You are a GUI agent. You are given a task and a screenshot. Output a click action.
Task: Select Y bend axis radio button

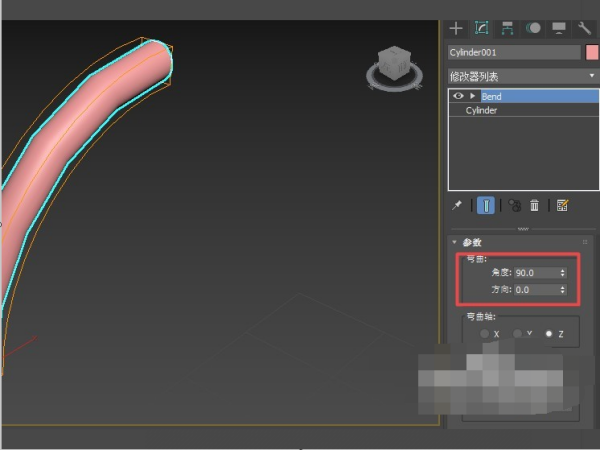coord(517,334)
